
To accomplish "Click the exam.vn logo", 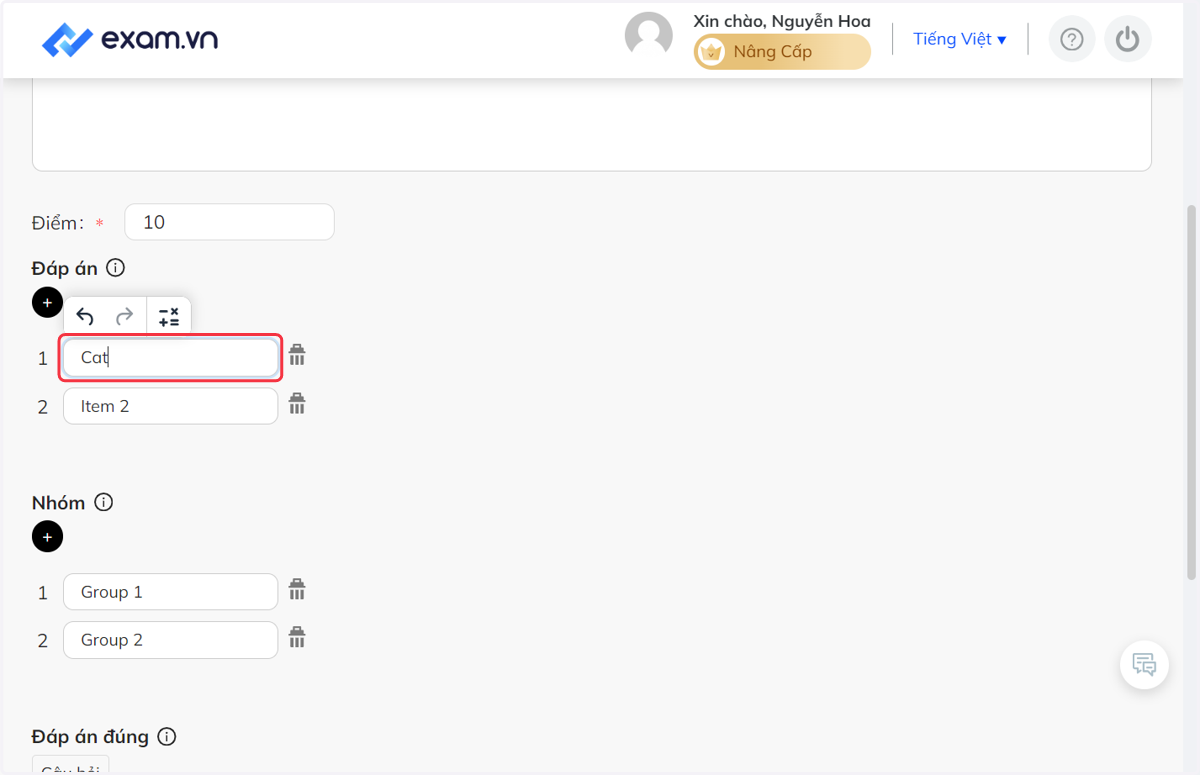I will point(130,40).
